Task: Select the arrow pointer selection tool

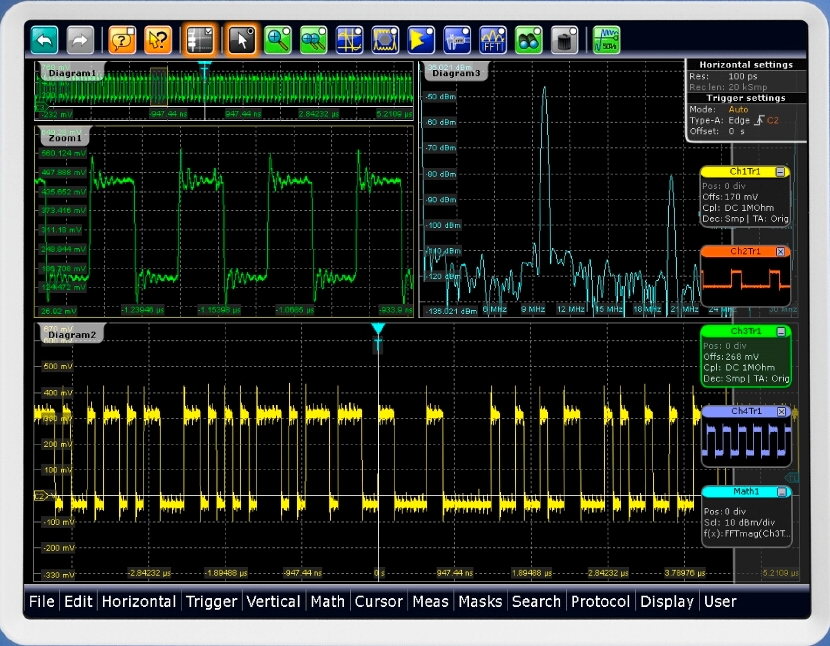Action: point(240,40)
